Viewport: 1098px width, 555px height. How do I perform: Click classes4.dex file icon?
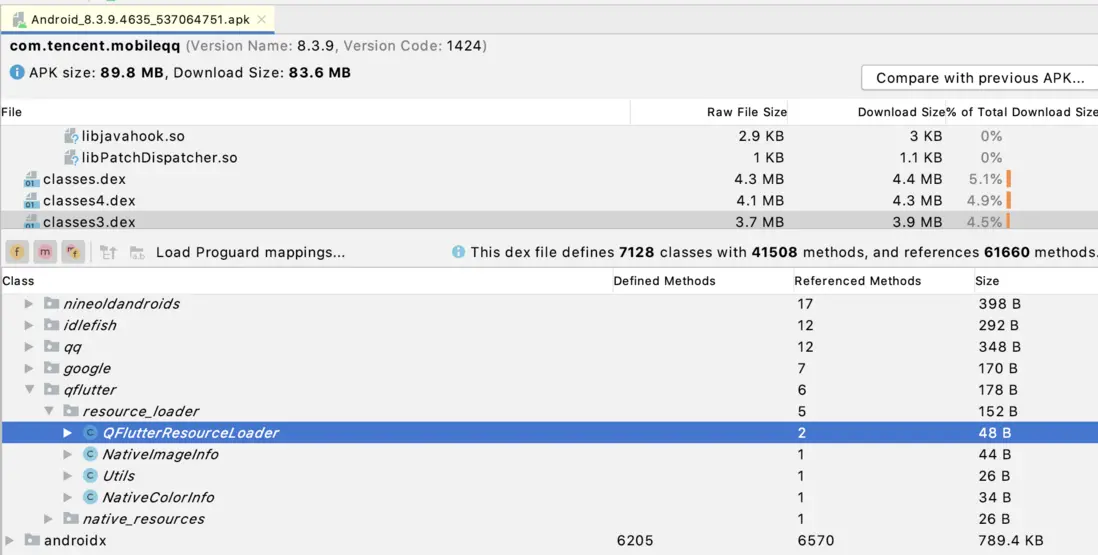pyautogui.click(x=31, y=201)
